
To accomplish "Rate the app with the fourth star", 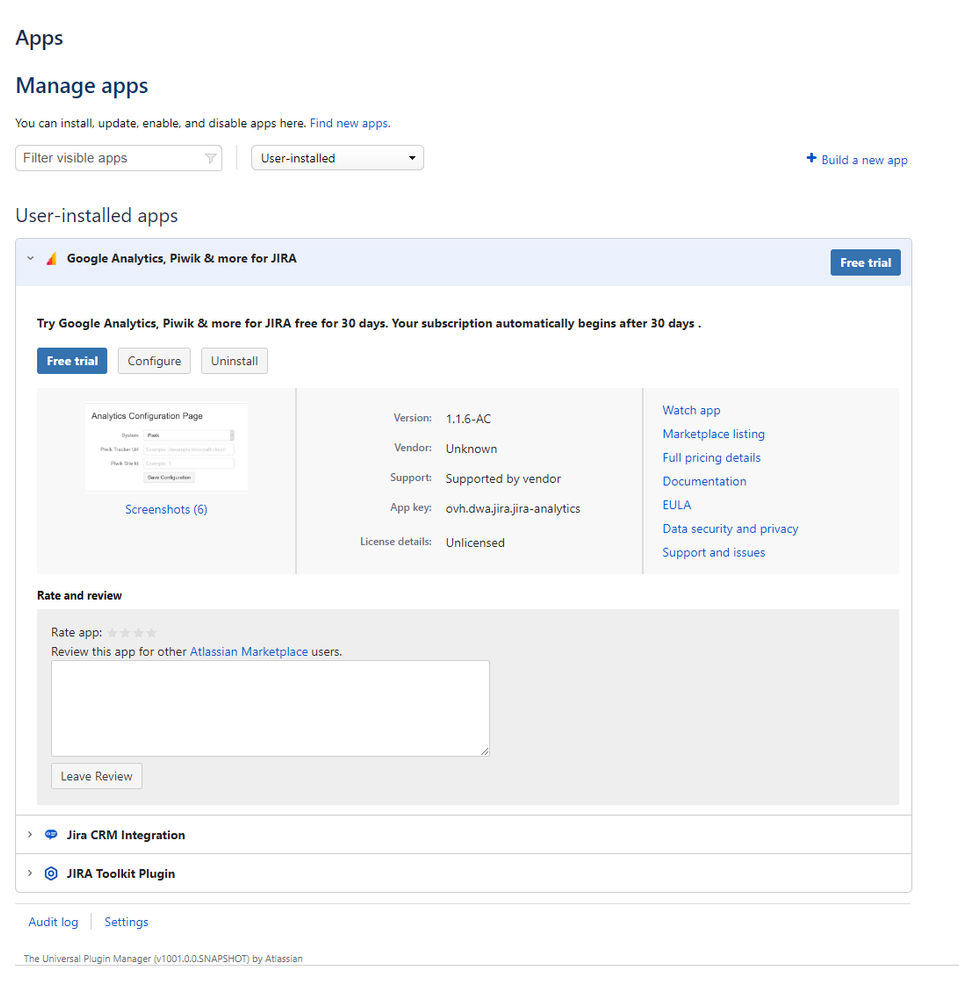I will (x=152, y=633).
